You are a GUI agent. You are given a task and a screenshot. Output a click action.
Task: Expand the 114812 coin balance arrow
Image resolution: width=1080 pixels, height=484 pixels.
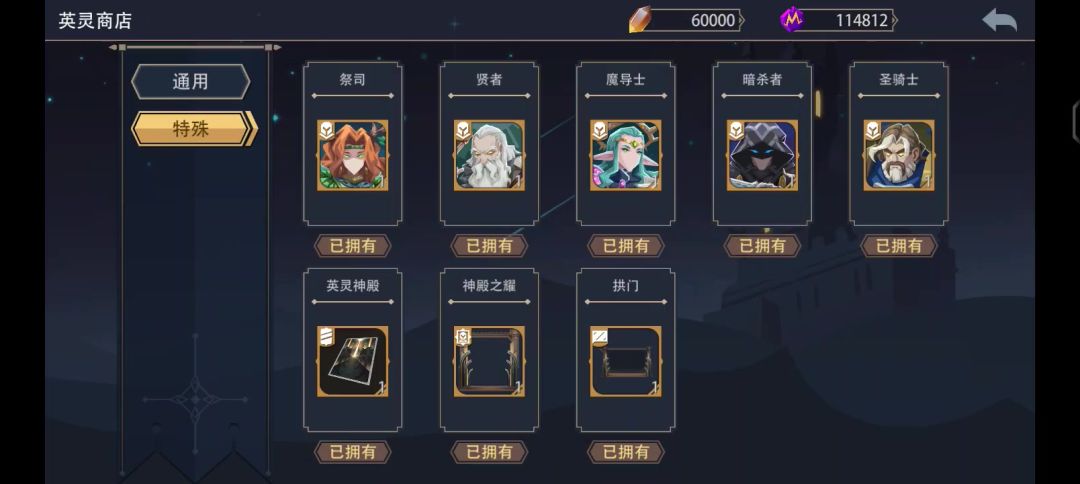pyautogui.click(x=894, y=21)
